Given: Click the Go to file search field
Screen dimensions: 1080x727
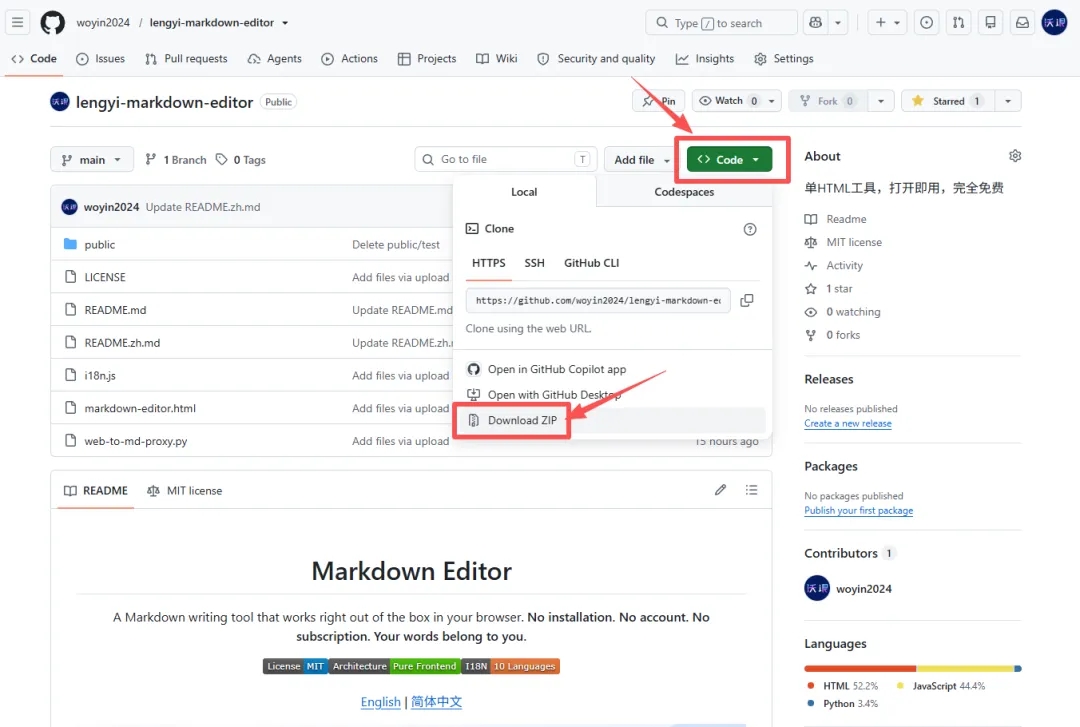Looking at the screenshot, I should tap(506, 160).
